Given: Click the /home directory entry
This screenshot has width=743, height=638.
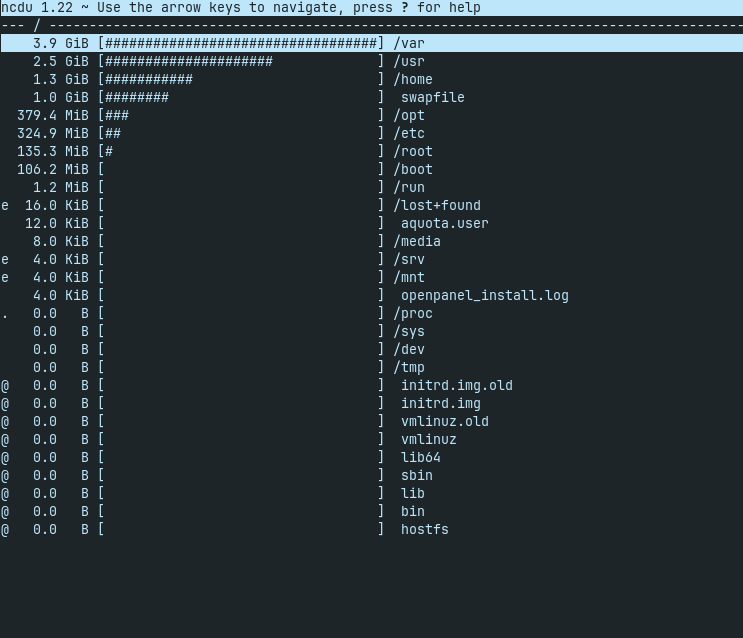Looking at the screenshot, I should pos(372,79).
